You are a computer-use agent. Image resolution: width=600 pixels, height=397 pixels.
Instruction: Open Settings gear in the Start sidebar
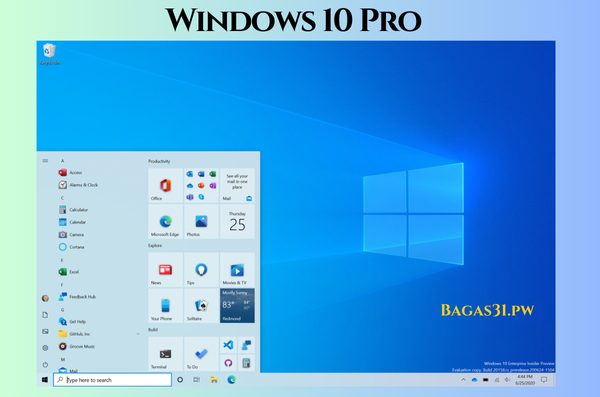[x=45, y=348]
